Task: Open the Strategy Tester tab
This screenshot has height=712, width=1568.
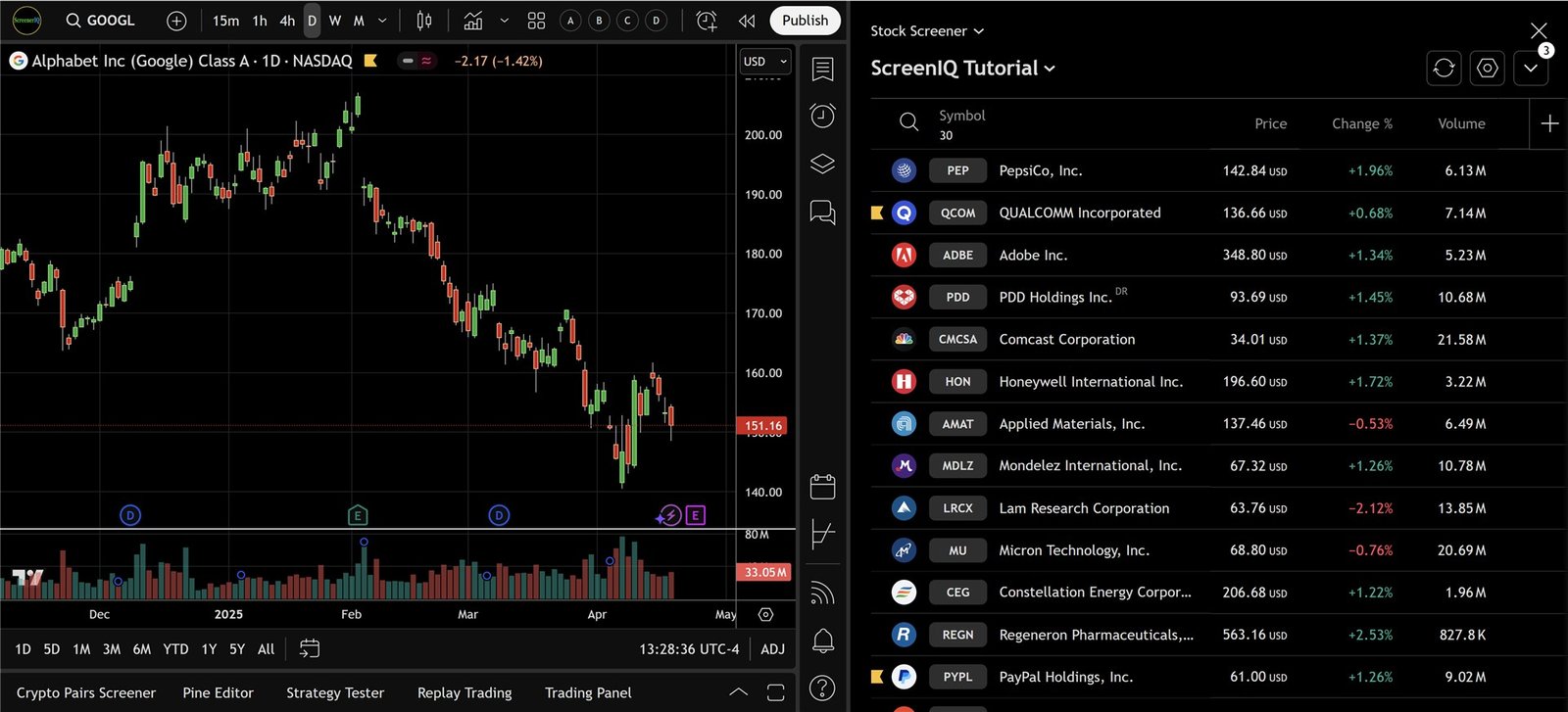Action: [x=335, y=692]
